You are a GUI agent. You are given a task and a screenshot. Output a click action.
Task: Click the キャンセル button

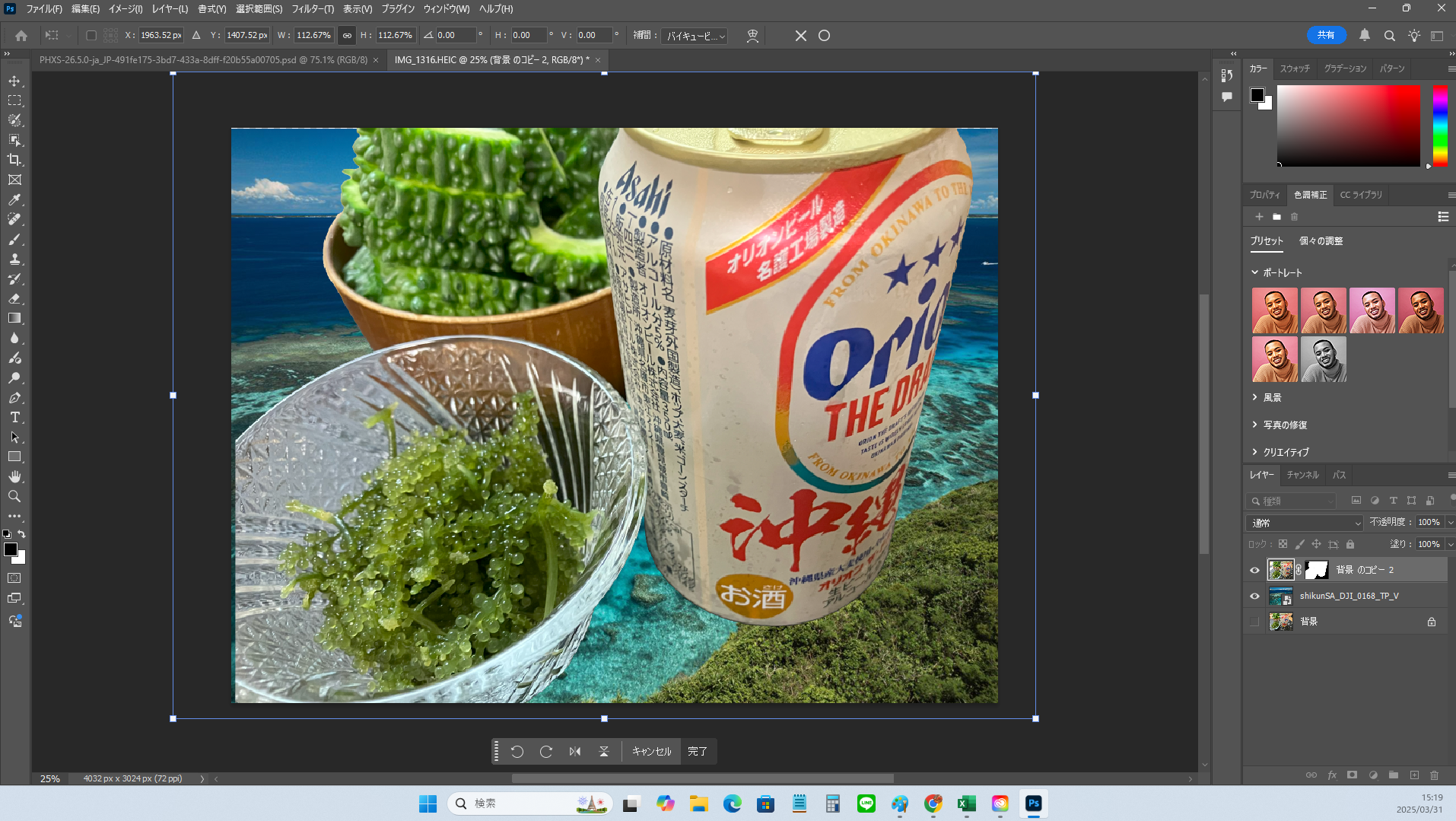pos(651,752)
